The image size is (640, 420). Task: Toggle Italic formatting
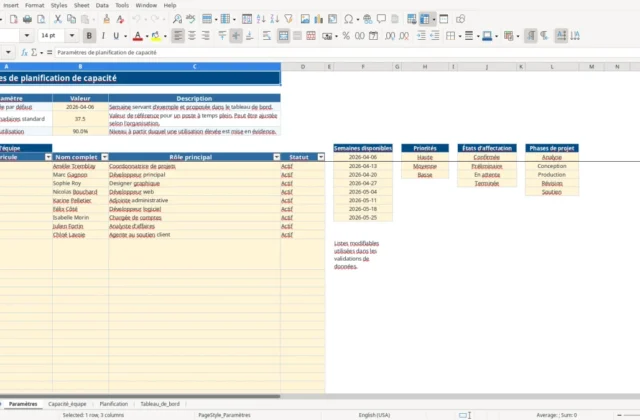(103, 36)
